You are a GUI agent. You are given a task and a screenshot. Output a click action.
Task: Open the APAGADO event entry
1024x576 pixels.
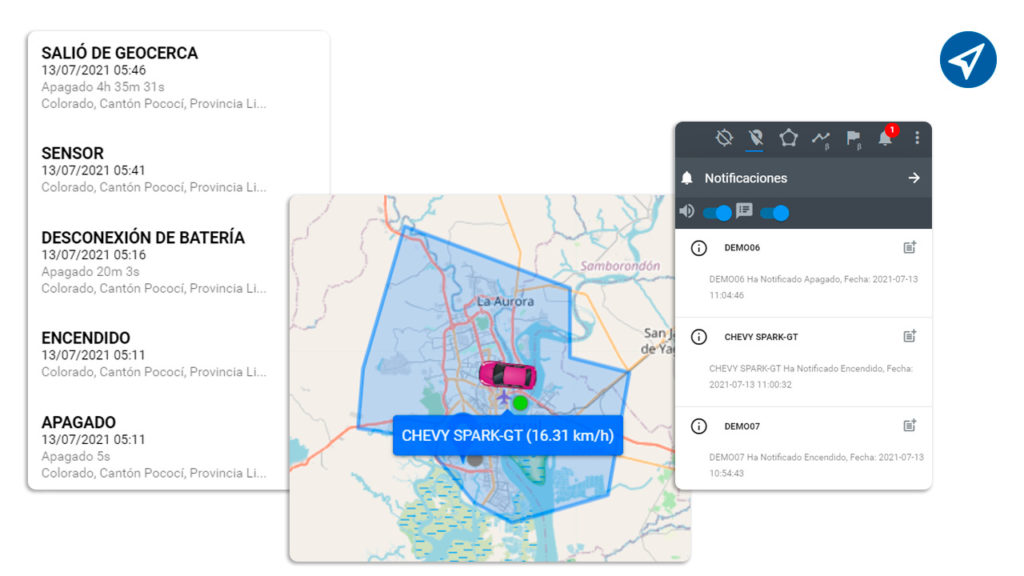tap(78, 423)
